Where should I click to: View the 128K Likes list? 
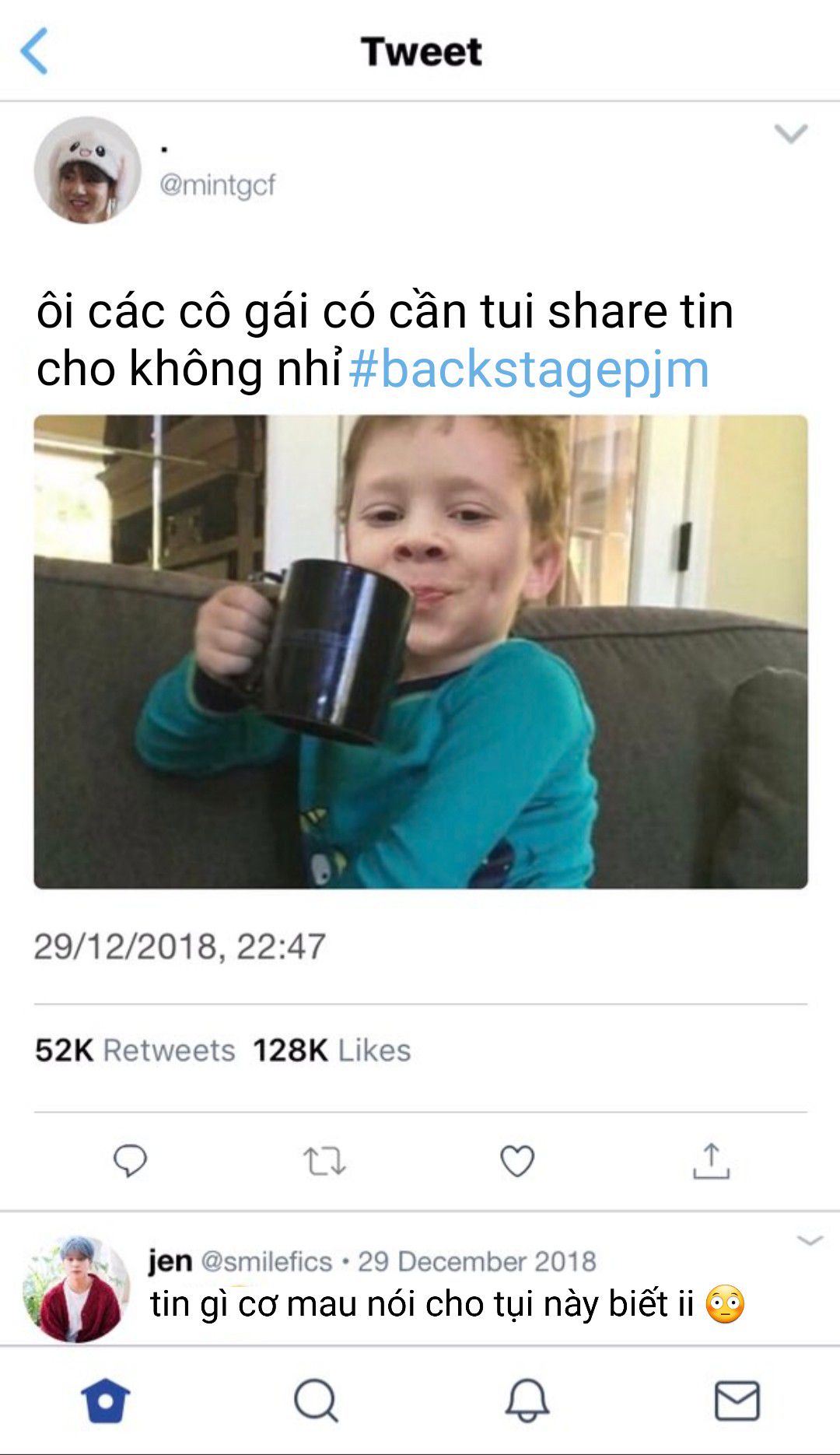coord(332,1050)
